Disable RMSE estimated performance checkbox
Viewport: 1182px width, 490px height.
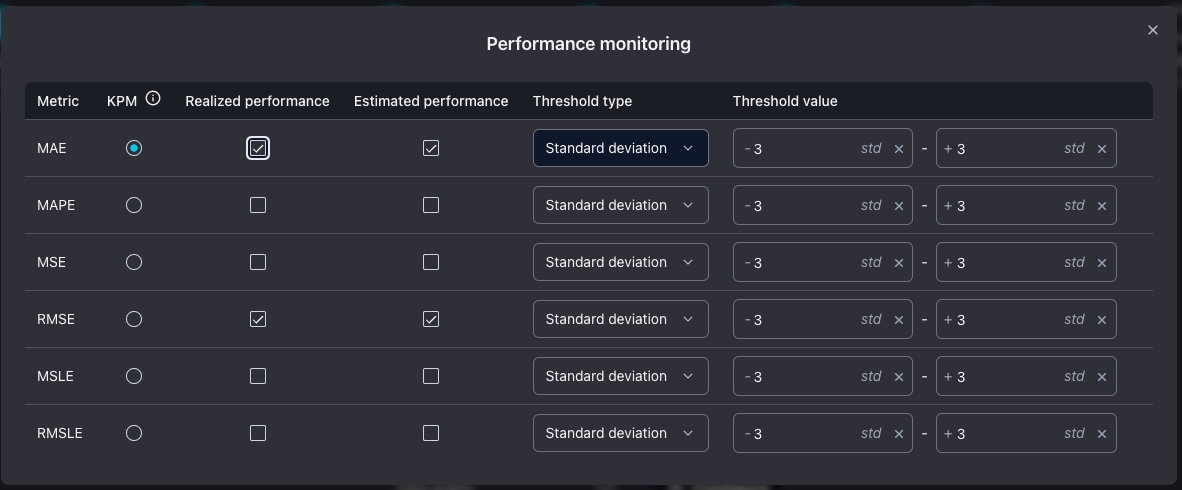pos(431,319)
